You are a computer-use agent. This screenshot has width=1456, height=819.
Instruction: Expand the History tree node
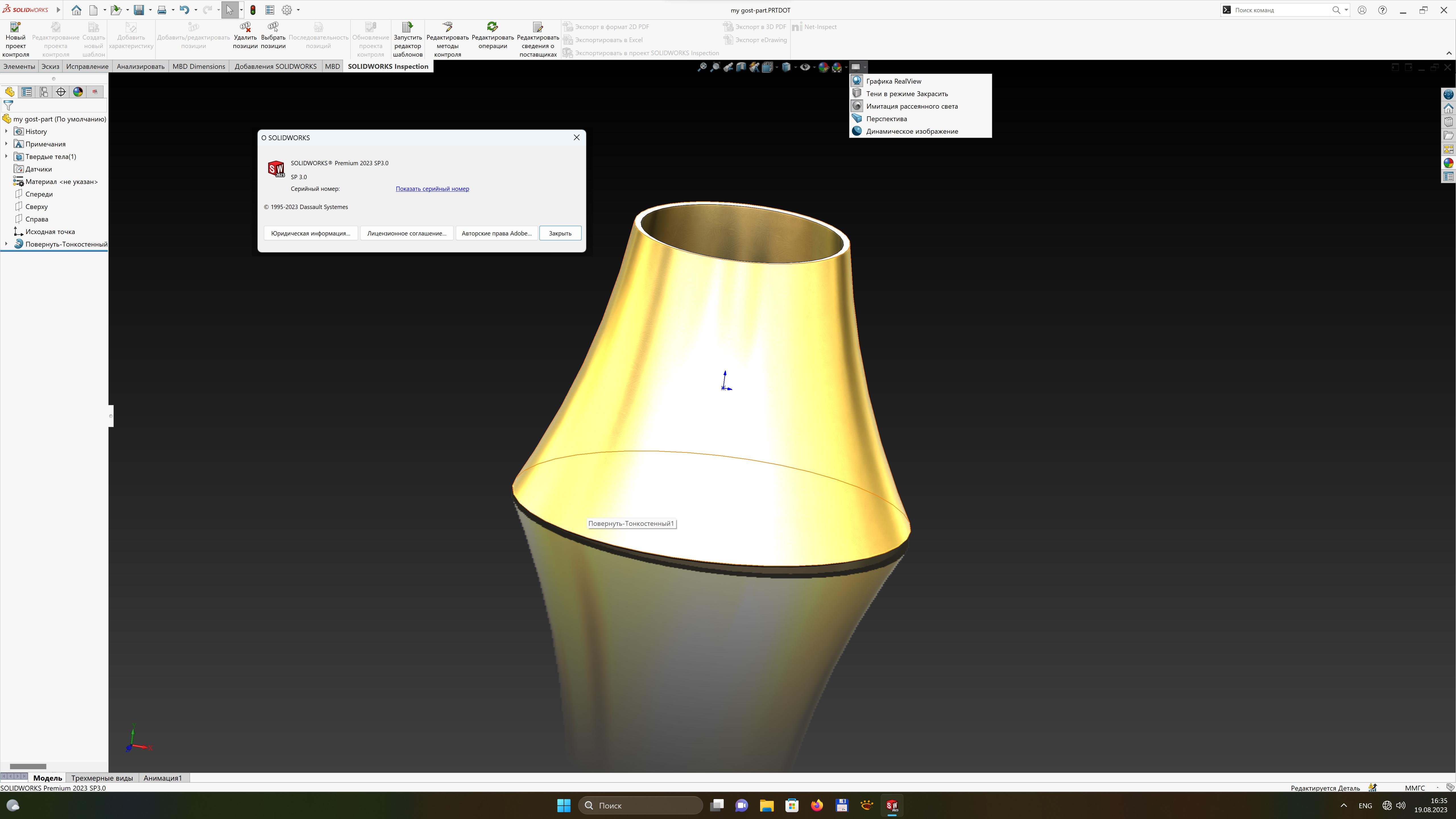point(6,132)
